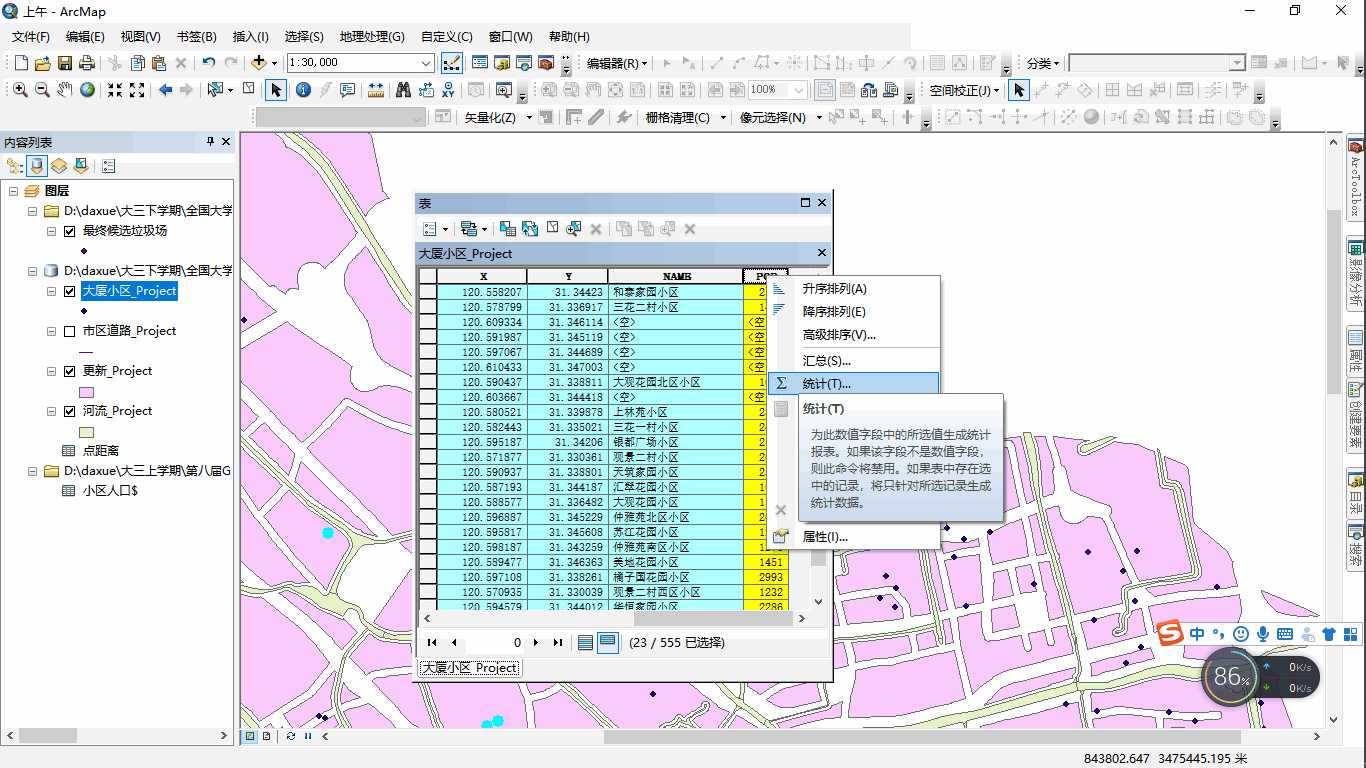Open the Editor toolbar icon
Image resolution: width=1366 pixels, height=768 pixels.
click(452, 63)
